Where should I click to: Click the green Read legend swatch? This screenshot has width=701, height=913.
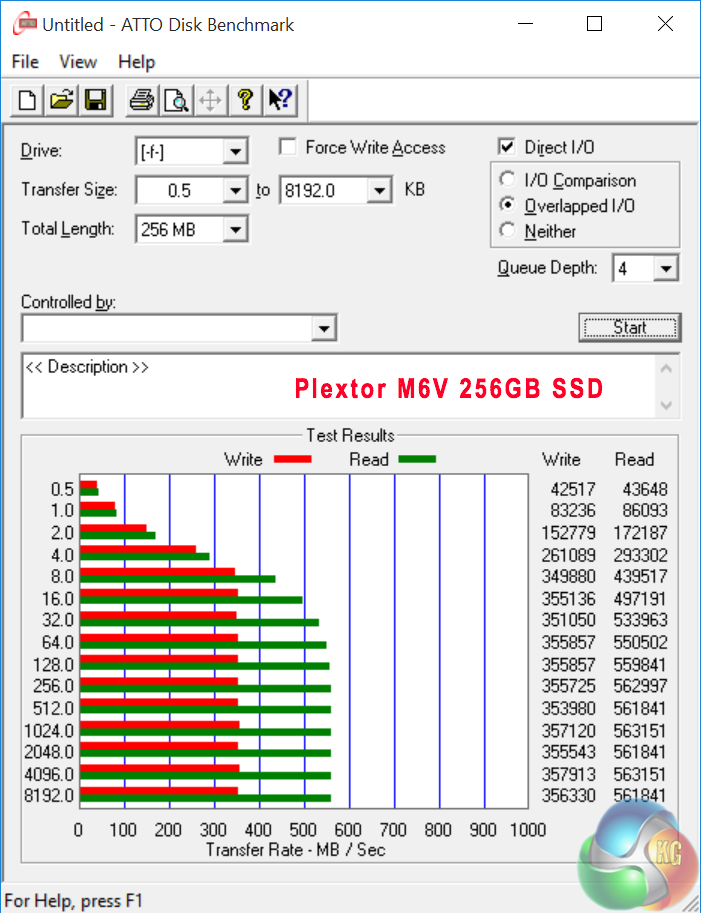(417, 459)
